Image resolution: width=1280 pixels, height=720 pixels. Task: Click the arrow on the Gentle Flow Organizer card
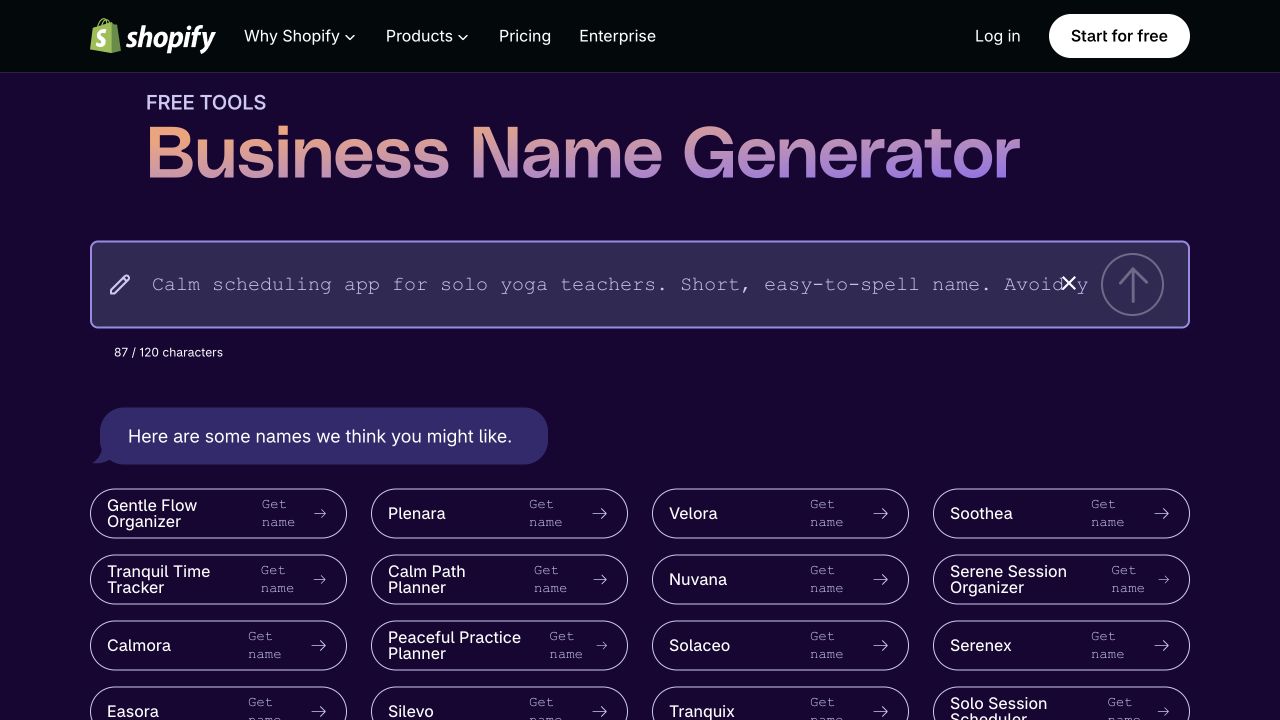tap(320, 514)
